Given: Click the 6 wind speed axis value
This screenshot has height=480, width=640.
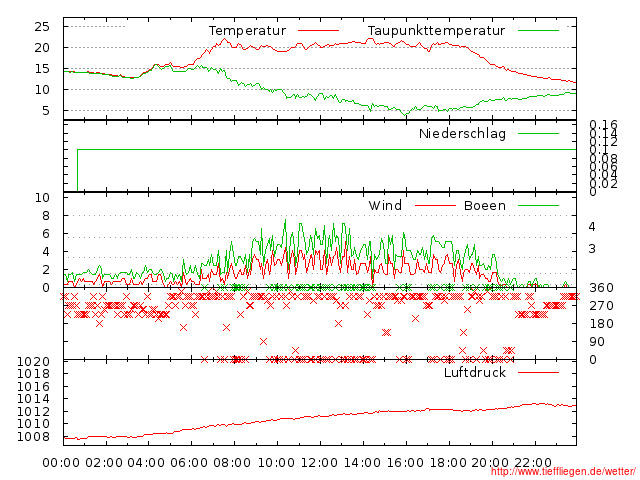Looking at the screenshot, I should point(46,233).
